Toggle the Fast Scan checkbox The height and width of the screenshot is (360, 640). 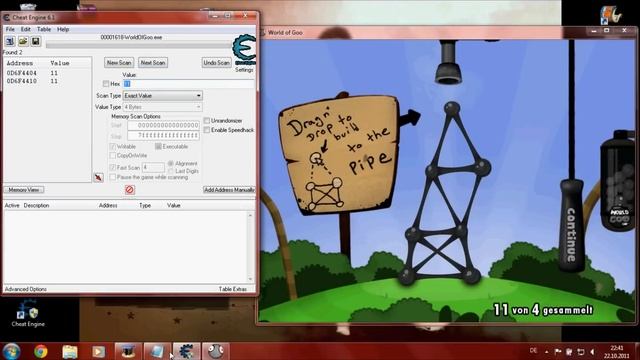coord(113,167)
